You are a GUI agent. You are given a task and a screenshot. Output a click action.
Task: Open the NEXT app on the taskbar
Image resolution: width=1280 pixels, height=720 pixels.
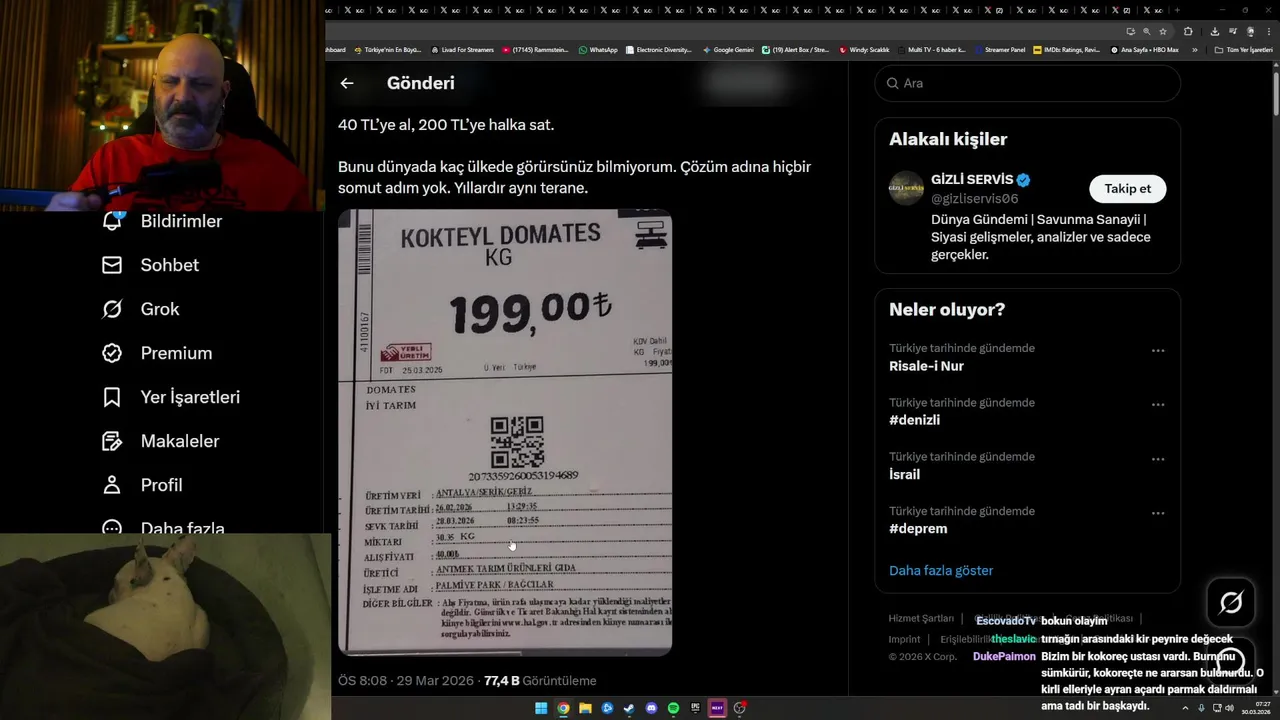coord(717,708)
